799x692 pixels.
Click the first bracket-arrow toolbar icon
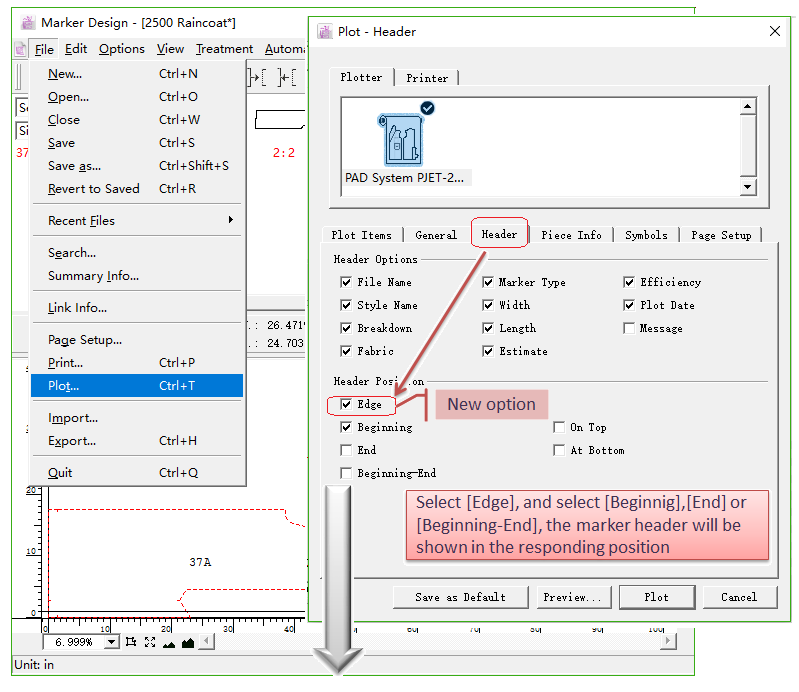pyautogui.click(x=257, y=78)
